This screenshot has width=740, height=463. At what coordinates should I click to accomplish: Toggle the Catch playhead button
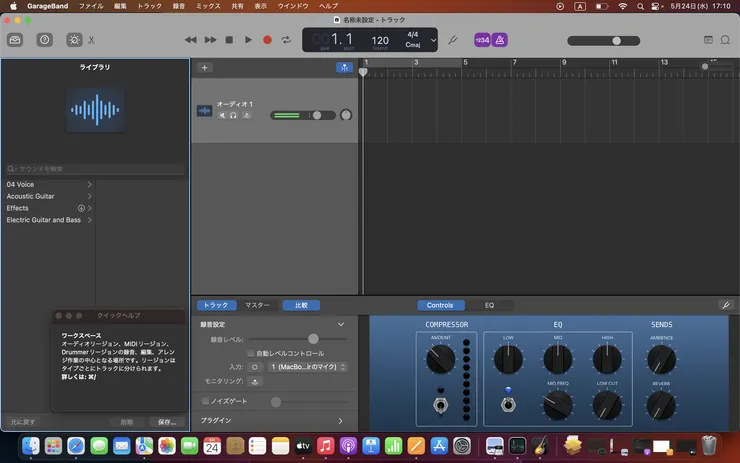click(345, 67)
